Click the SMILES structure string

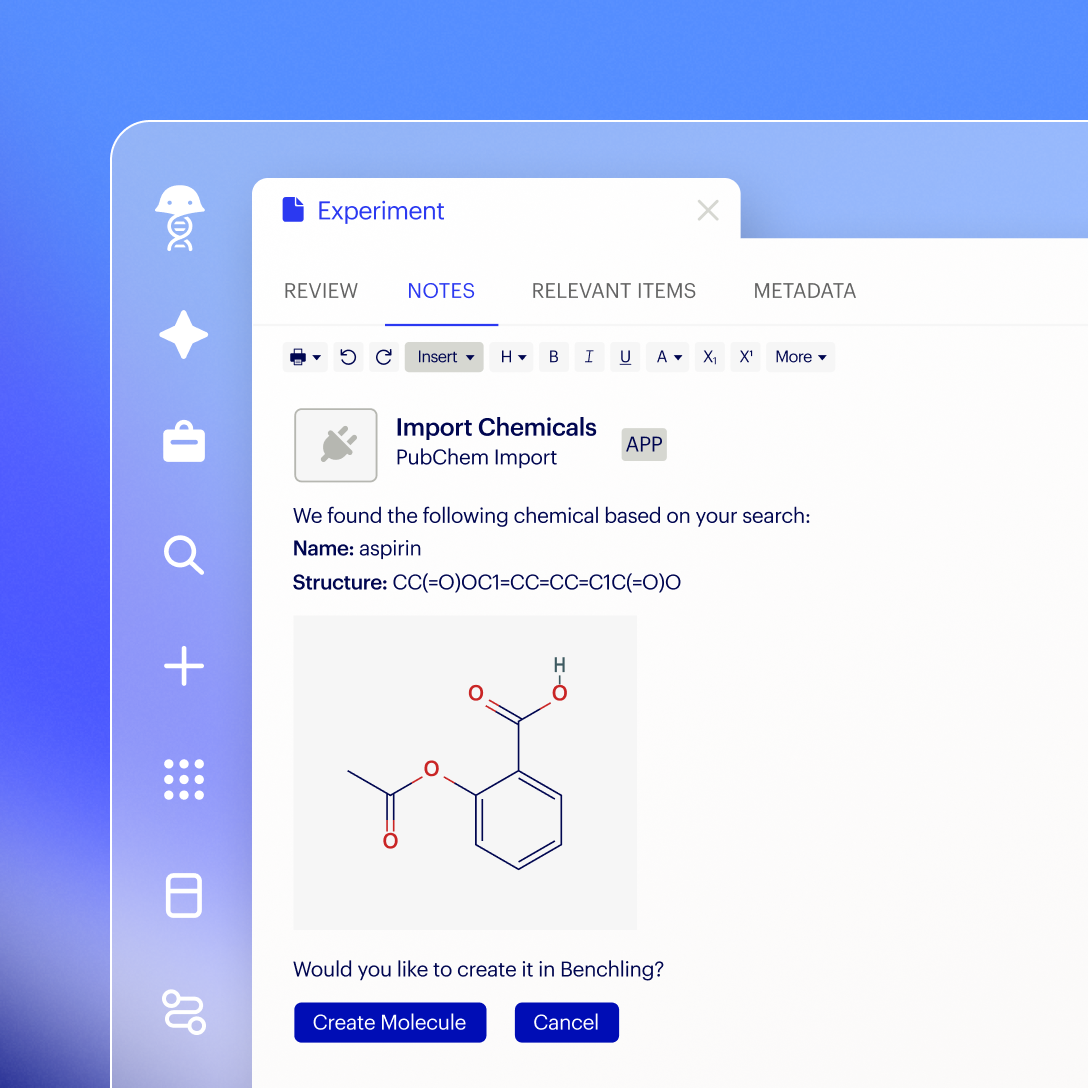point(536,581)
